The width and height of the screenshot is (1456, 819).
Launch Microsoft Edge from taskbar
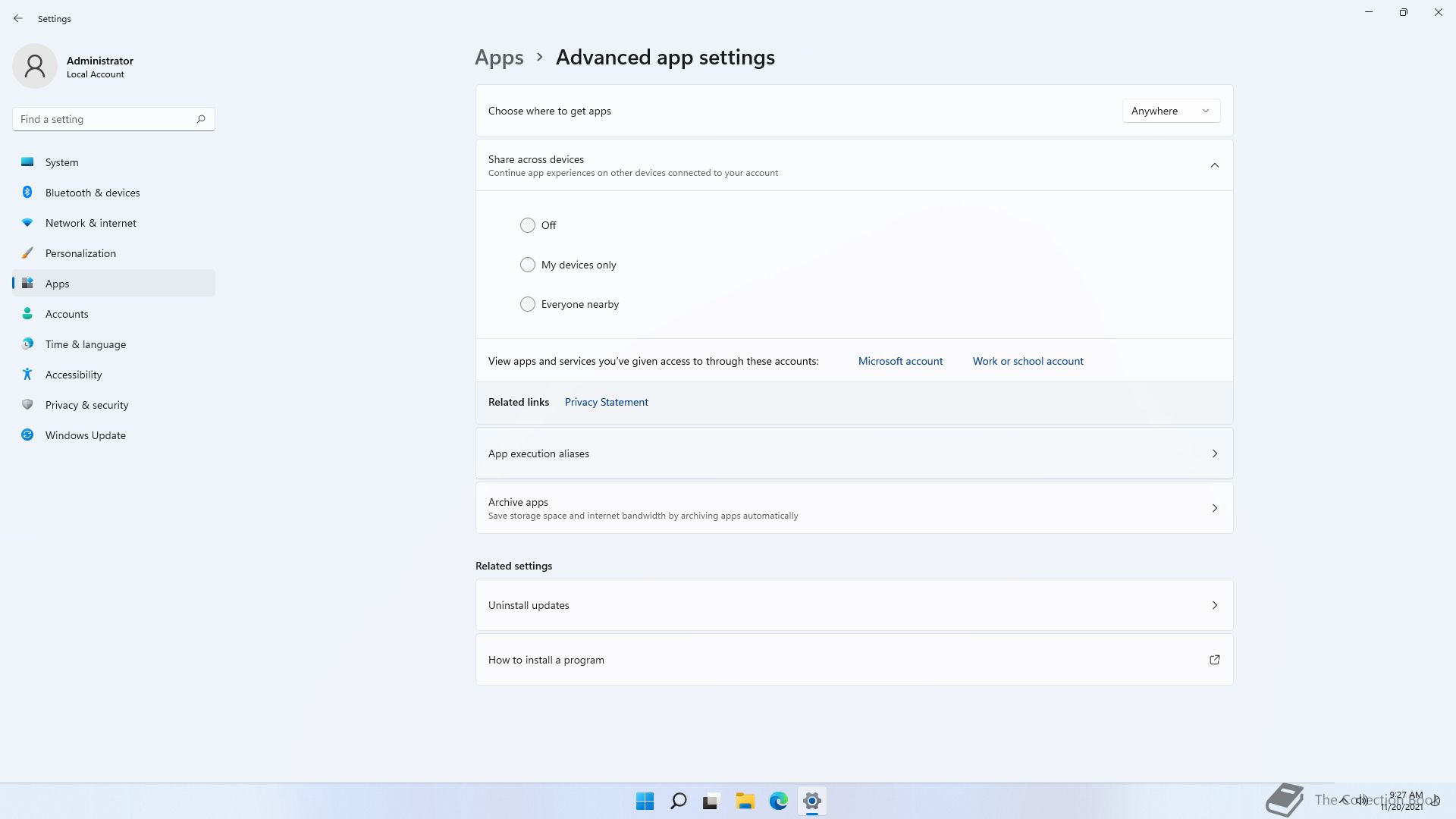tap(778, 801)
